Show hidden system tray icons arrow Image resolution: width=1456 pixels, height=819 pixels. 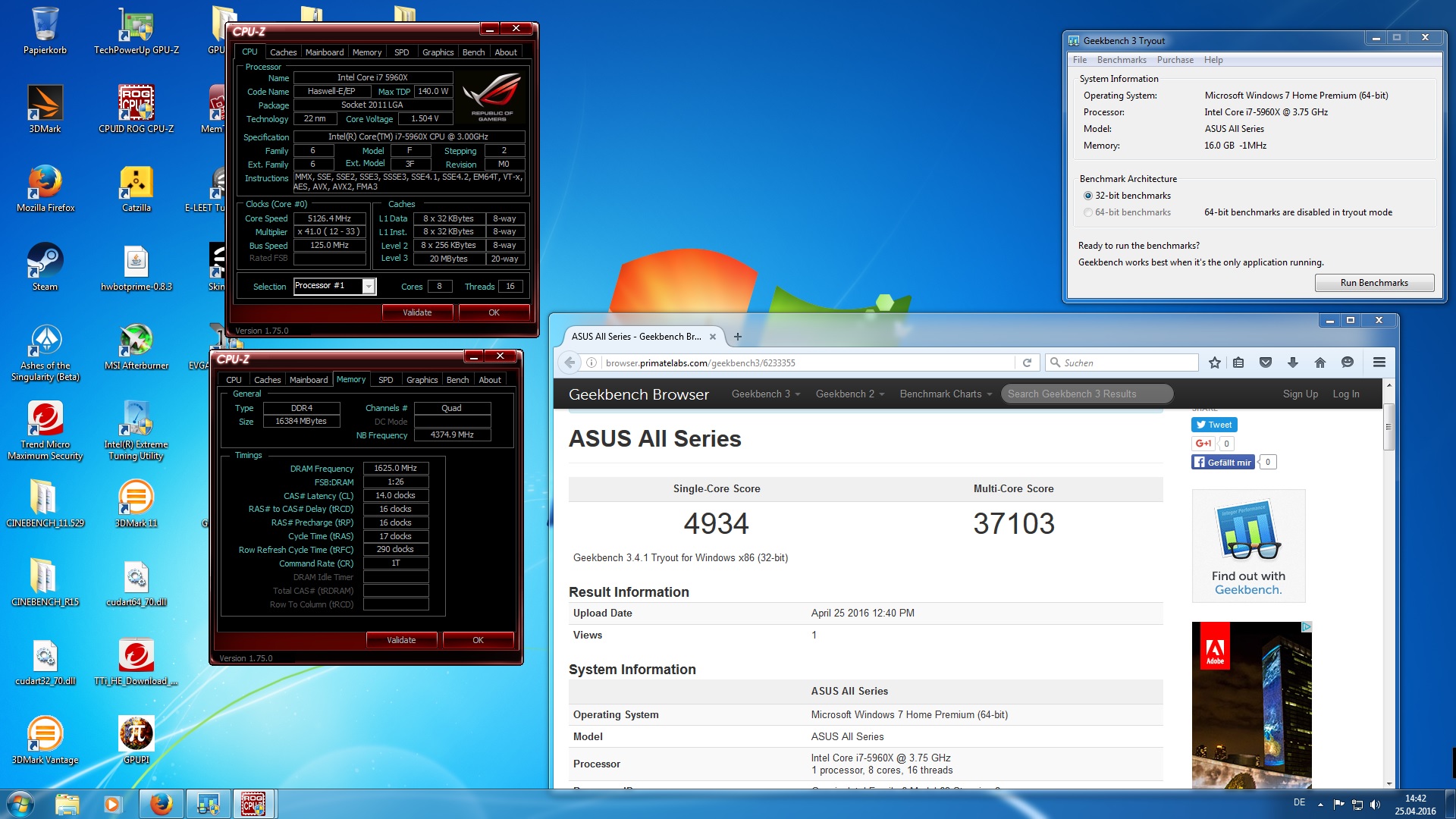1320,804
